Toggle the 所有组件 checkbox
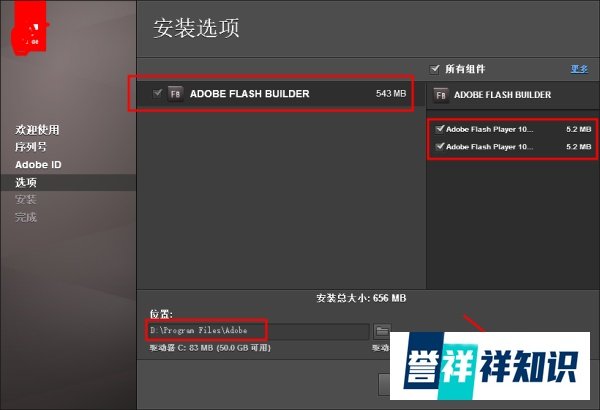The height and width of the screenshot is (410, 600). coord(435,69)
